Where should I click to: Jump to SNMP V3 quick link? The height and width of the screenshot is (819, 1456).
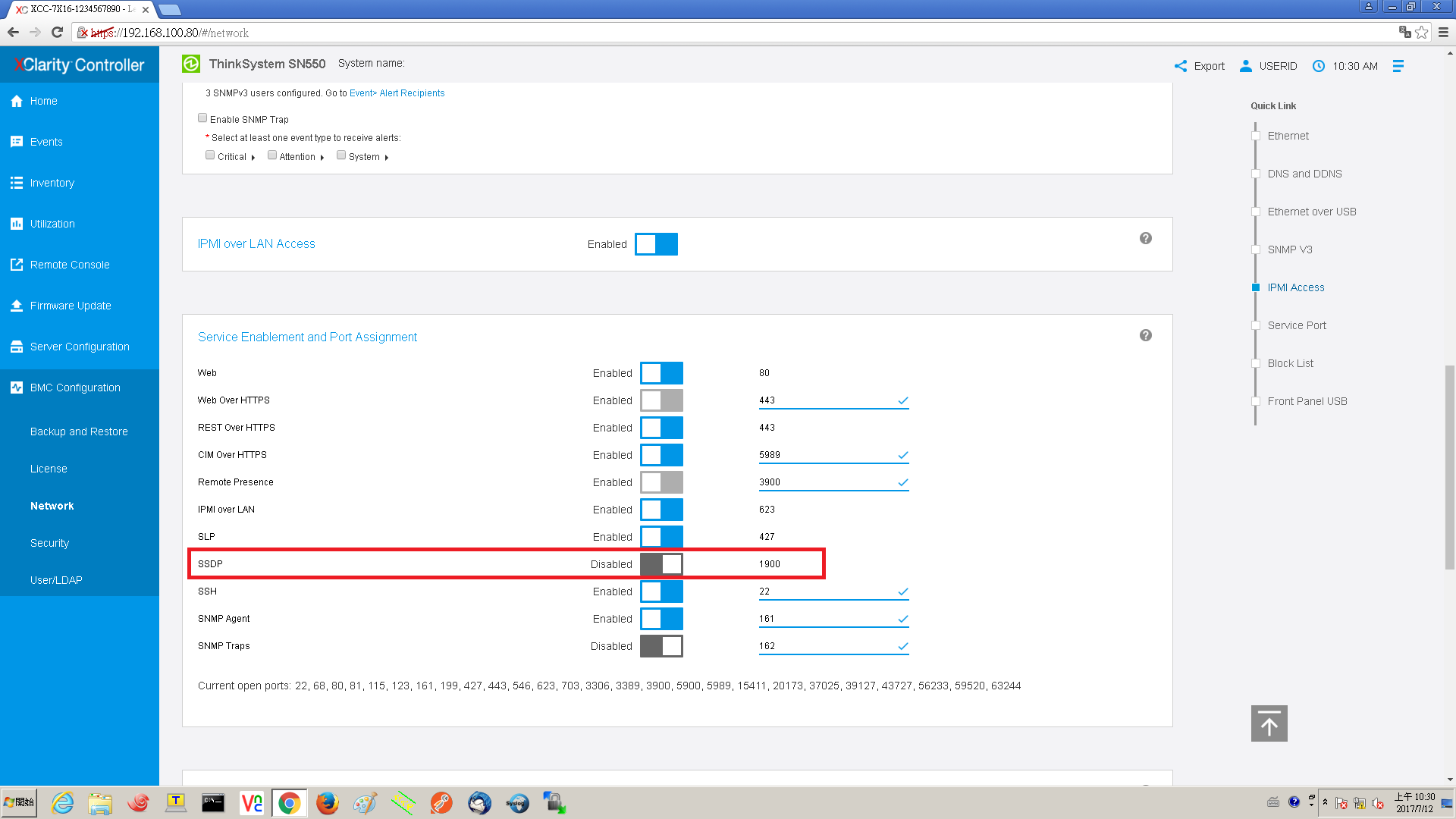click(x=1289, y=249)
